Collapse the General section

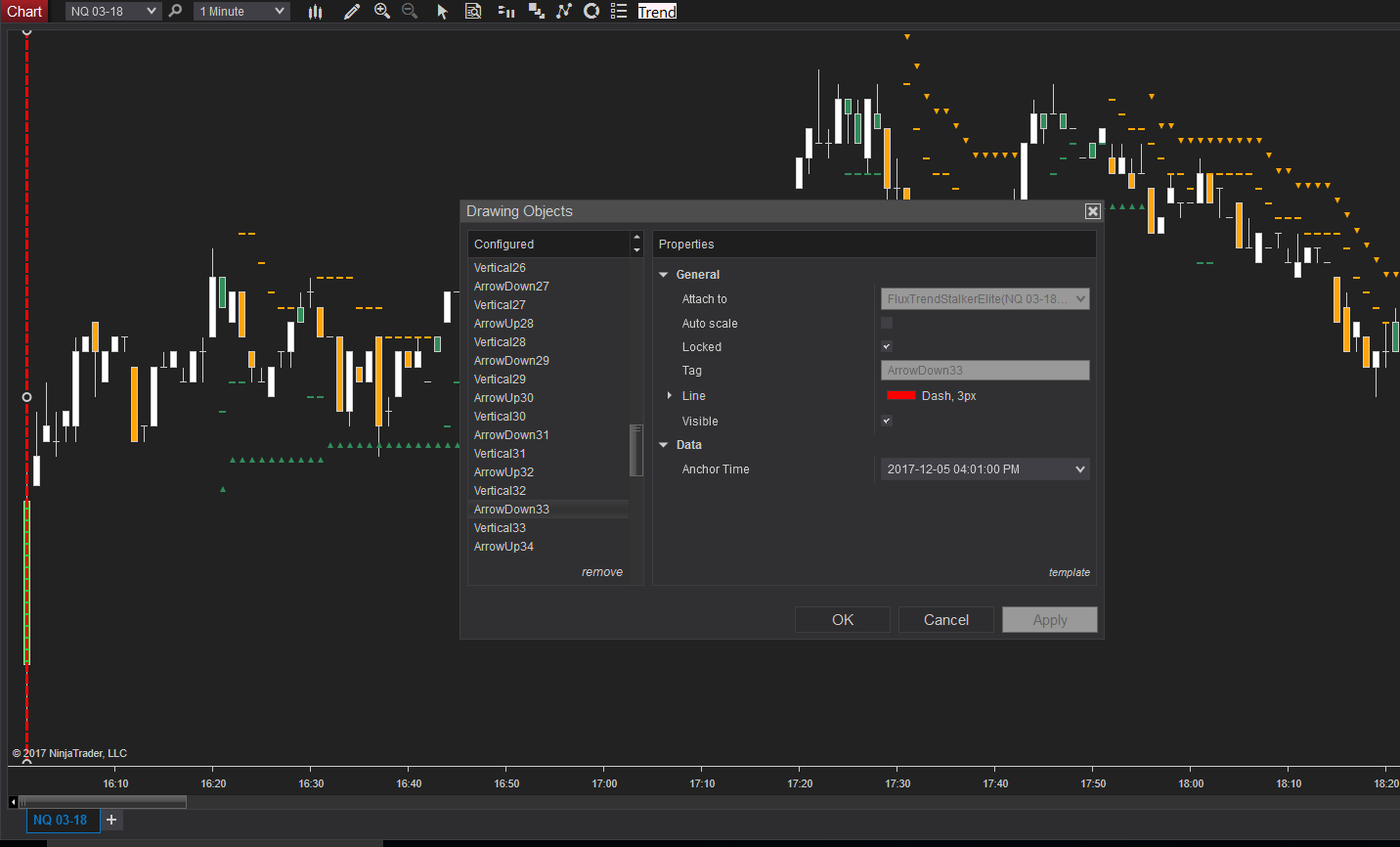coord(664,275)
